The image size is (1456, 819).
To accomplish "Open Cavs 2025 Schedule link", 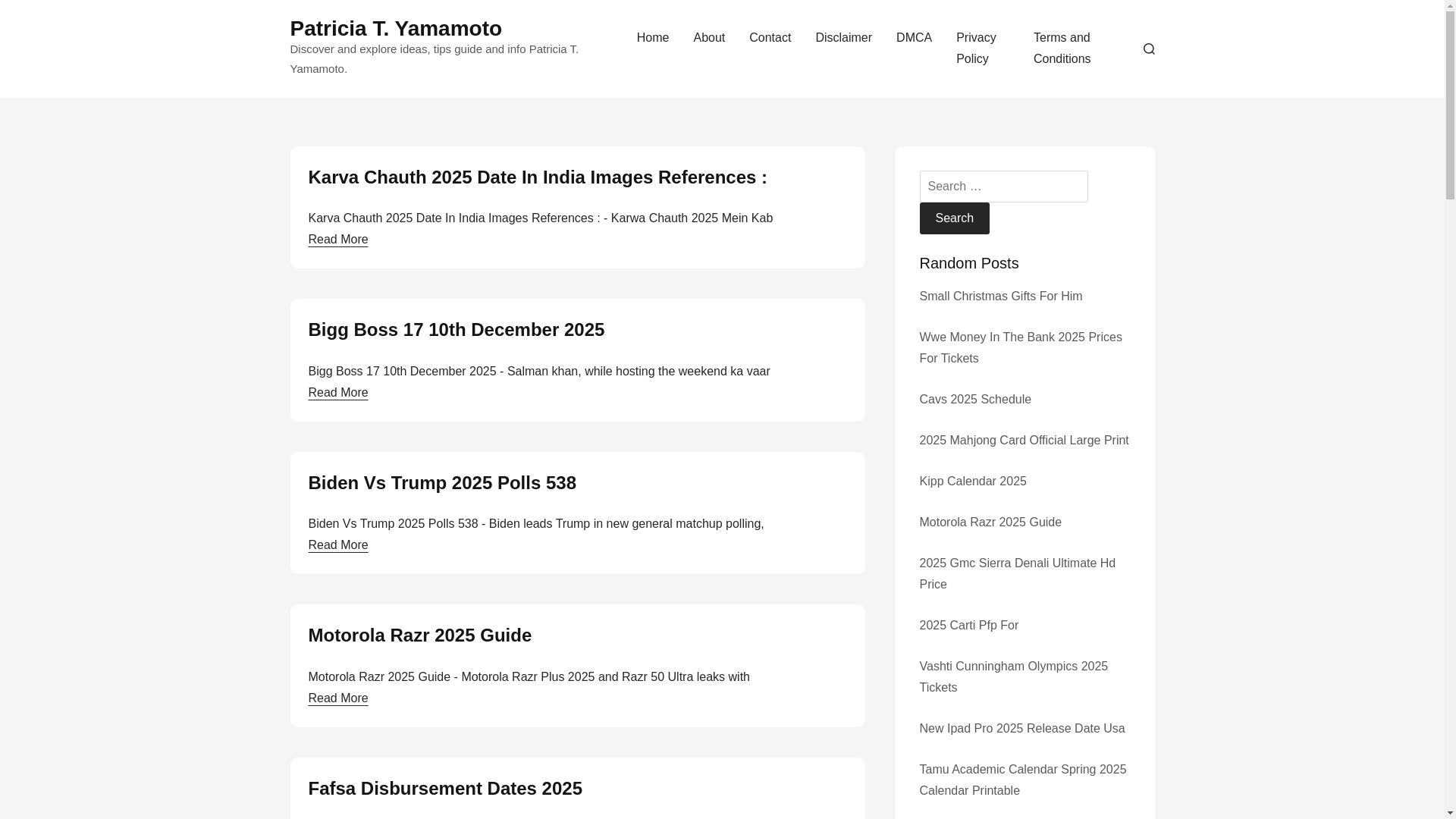I will point(974,400).
